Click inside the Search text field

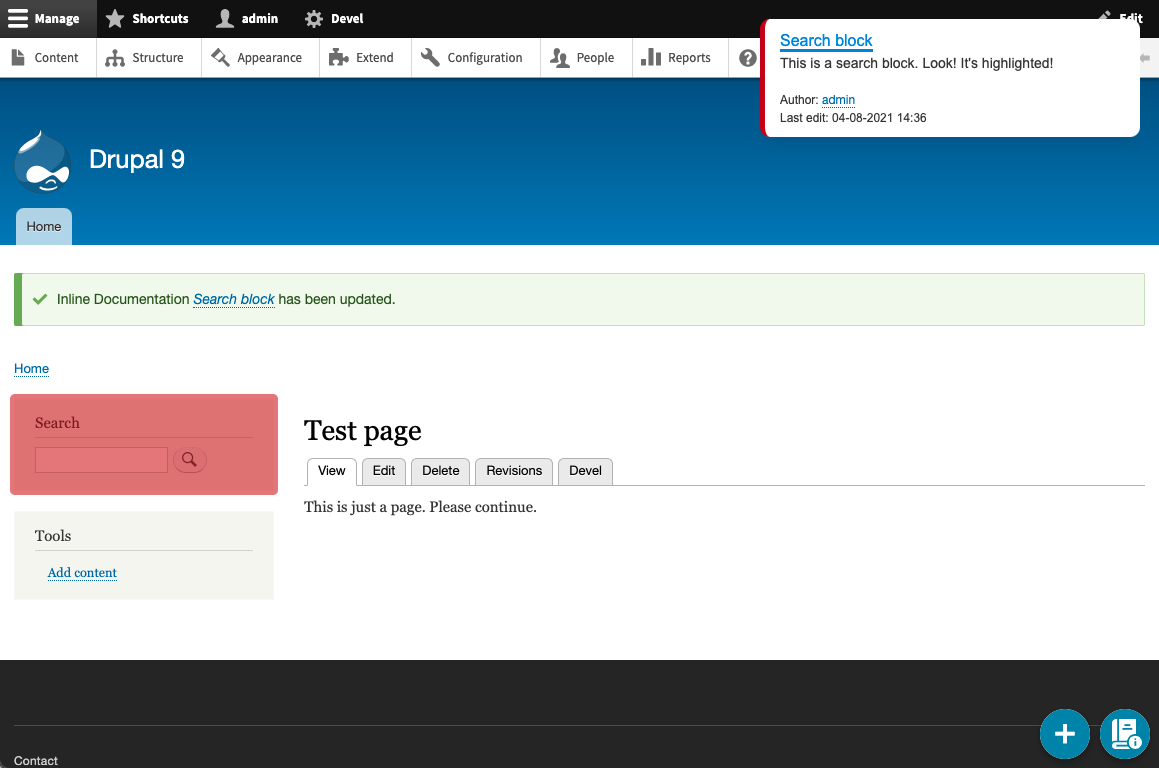[x=100, y=459]
